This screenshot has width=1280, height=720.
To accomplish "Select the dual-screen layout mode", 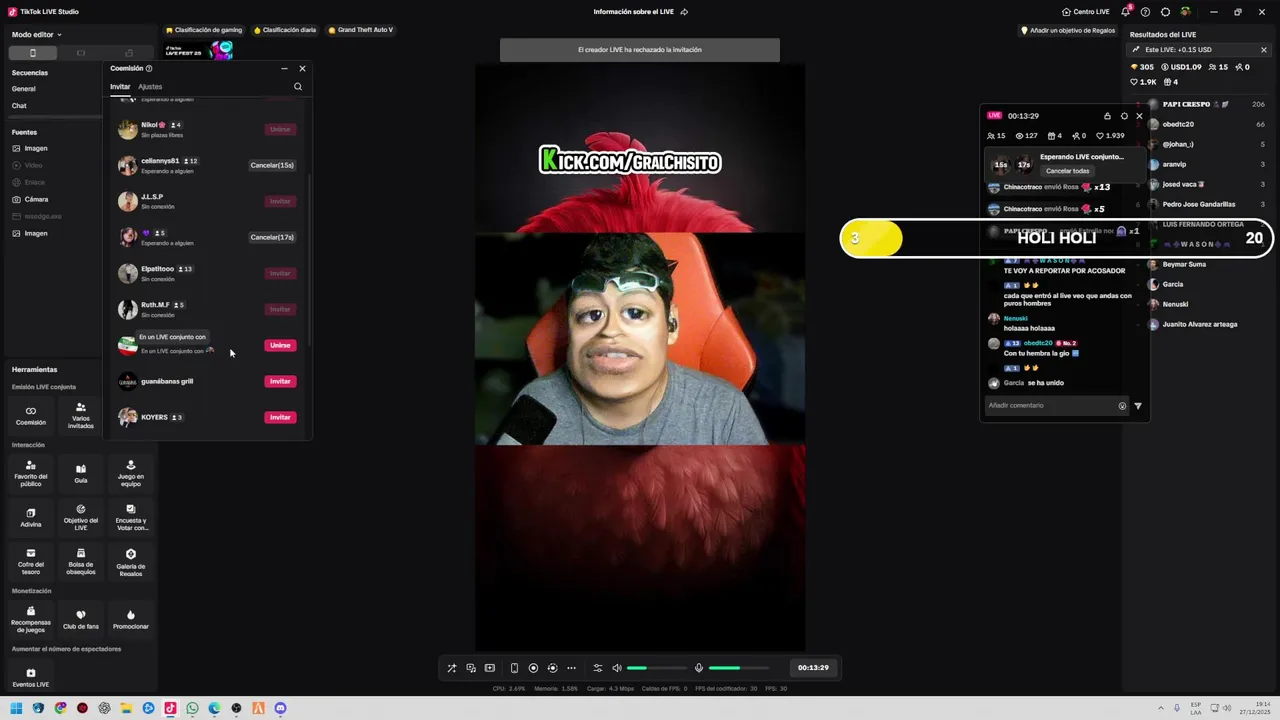I will tap(129, 53).
